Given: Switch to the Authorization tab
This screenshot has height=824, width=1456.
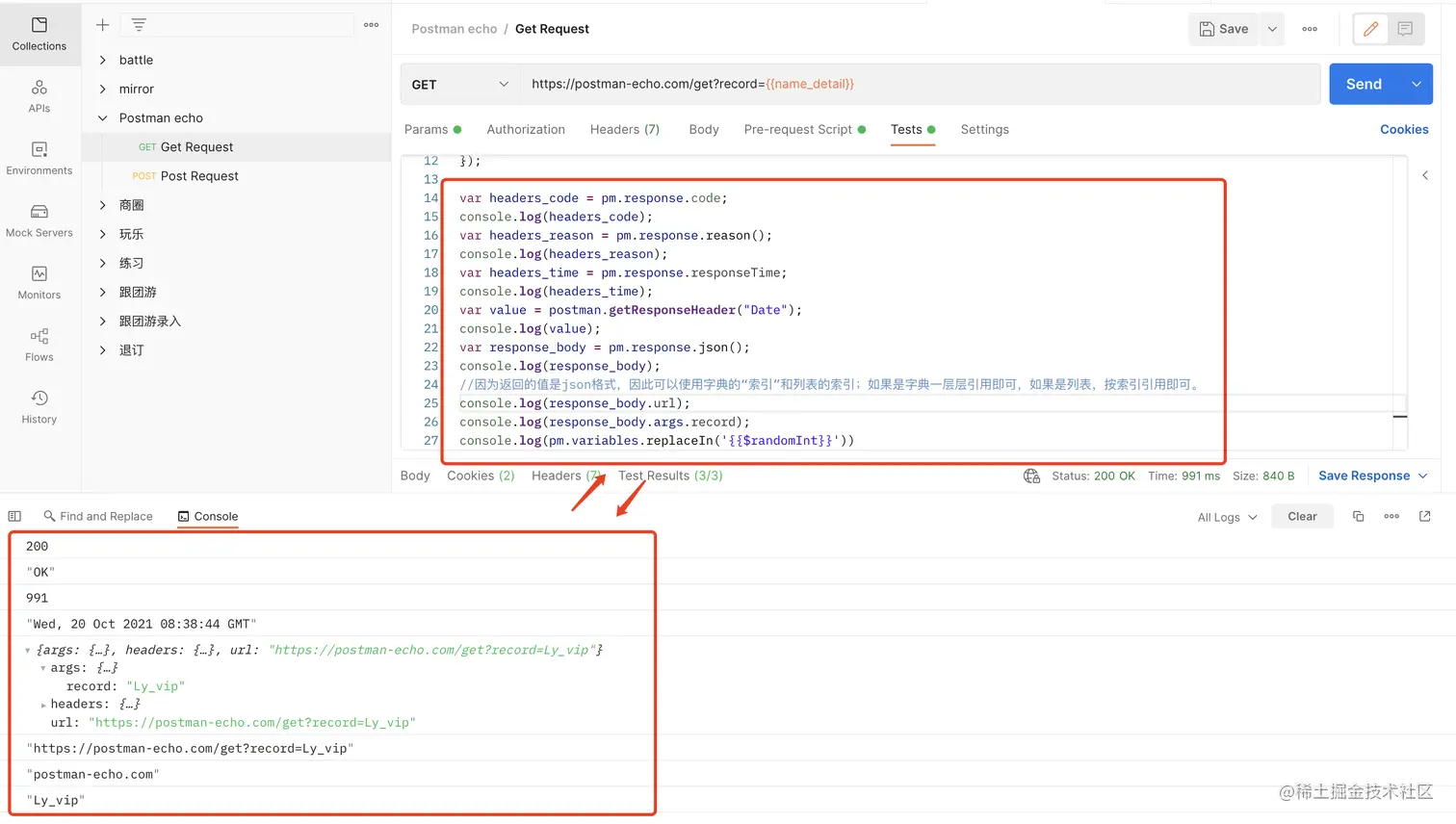Looking at the screenshot, I should 526,129.
